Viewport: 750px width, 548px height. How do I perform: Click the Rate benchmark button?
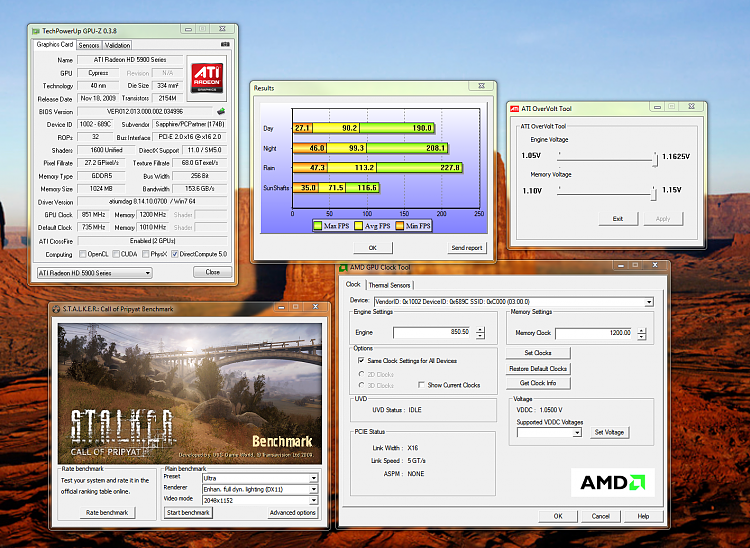(107, 513)
